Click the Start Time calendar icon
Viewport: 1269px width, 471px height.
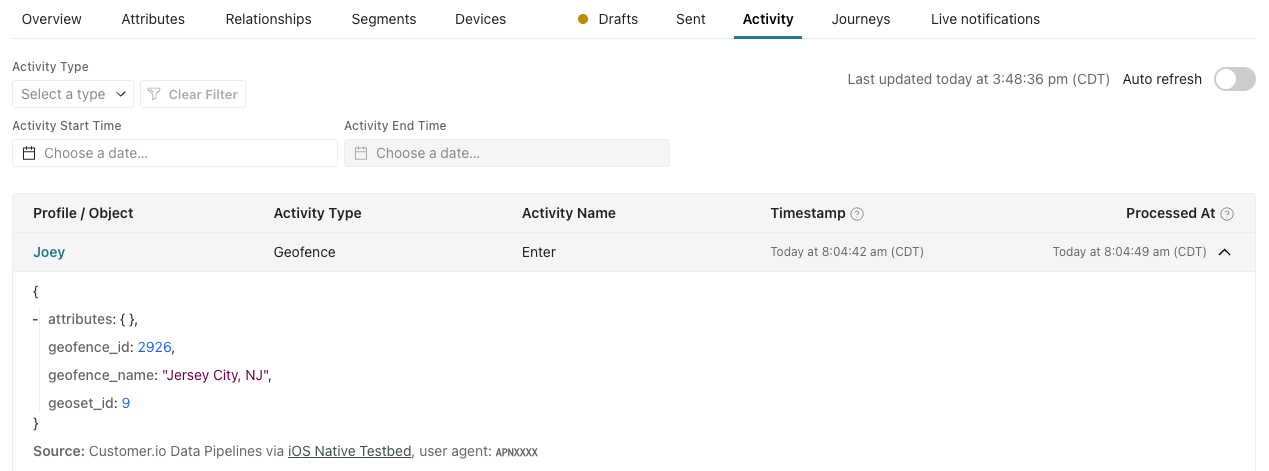[x=29, y=153]
